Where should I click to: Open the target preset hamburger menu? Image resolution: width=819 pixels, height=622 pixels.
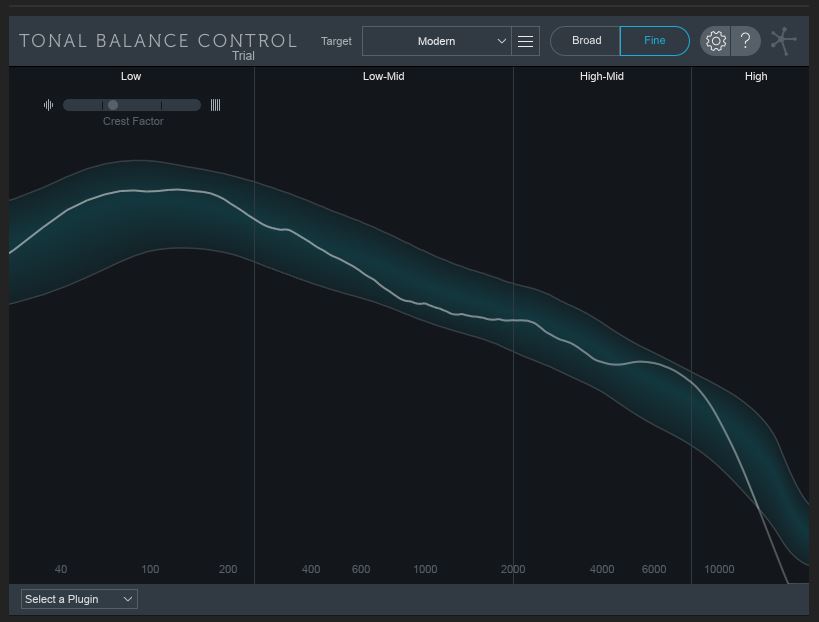click(x=525, y=41)
